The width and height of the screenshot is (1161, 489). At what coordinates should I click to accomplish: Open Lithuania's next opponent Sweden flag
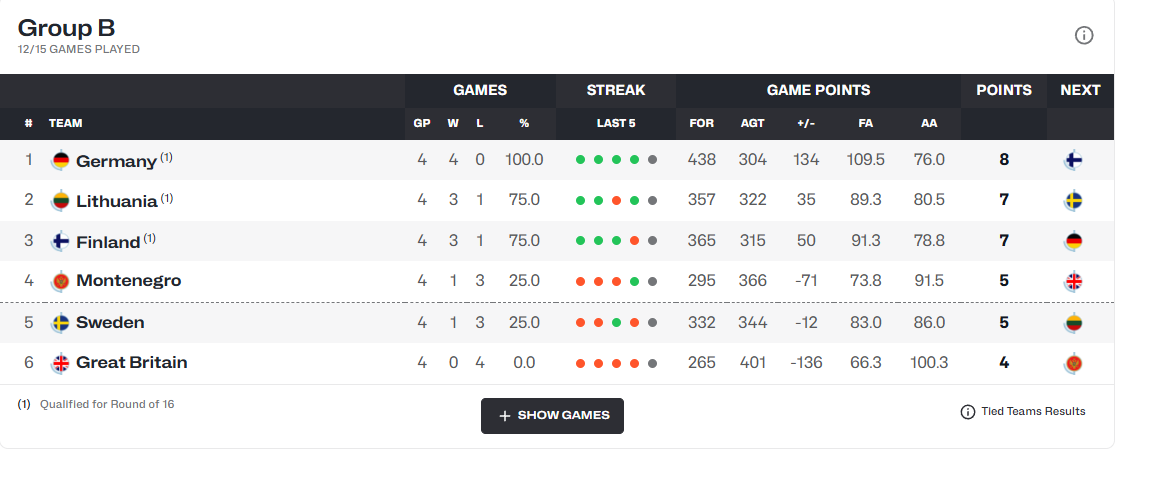1073,201
